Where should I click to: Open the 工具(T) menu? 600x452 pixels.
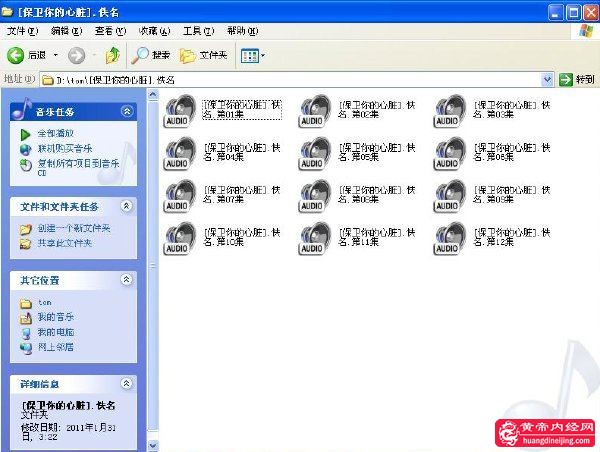point(199,31)
